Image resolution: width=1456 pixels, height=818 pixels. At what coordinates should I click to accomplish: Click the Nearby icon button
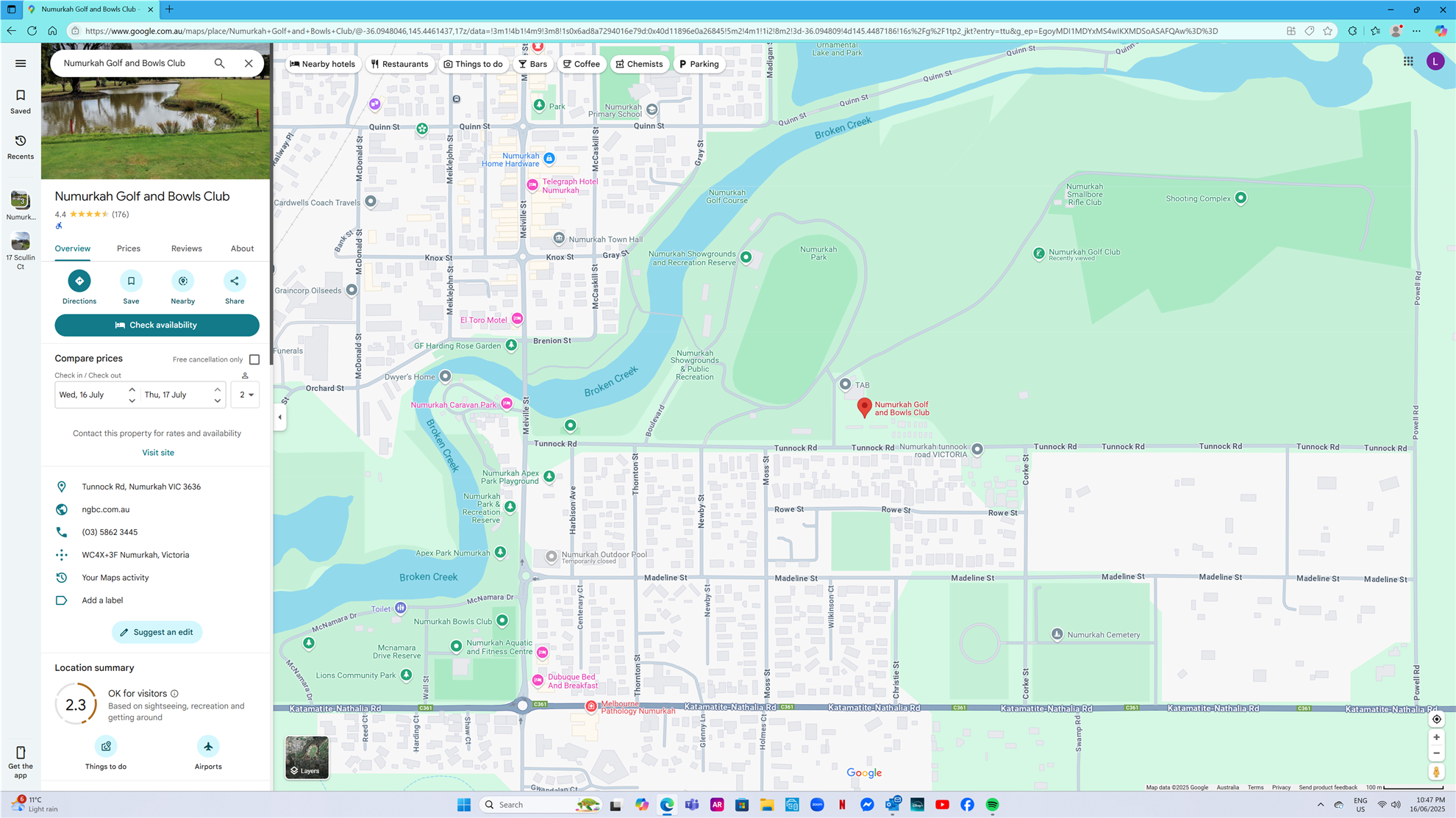[x=182, y=281]
